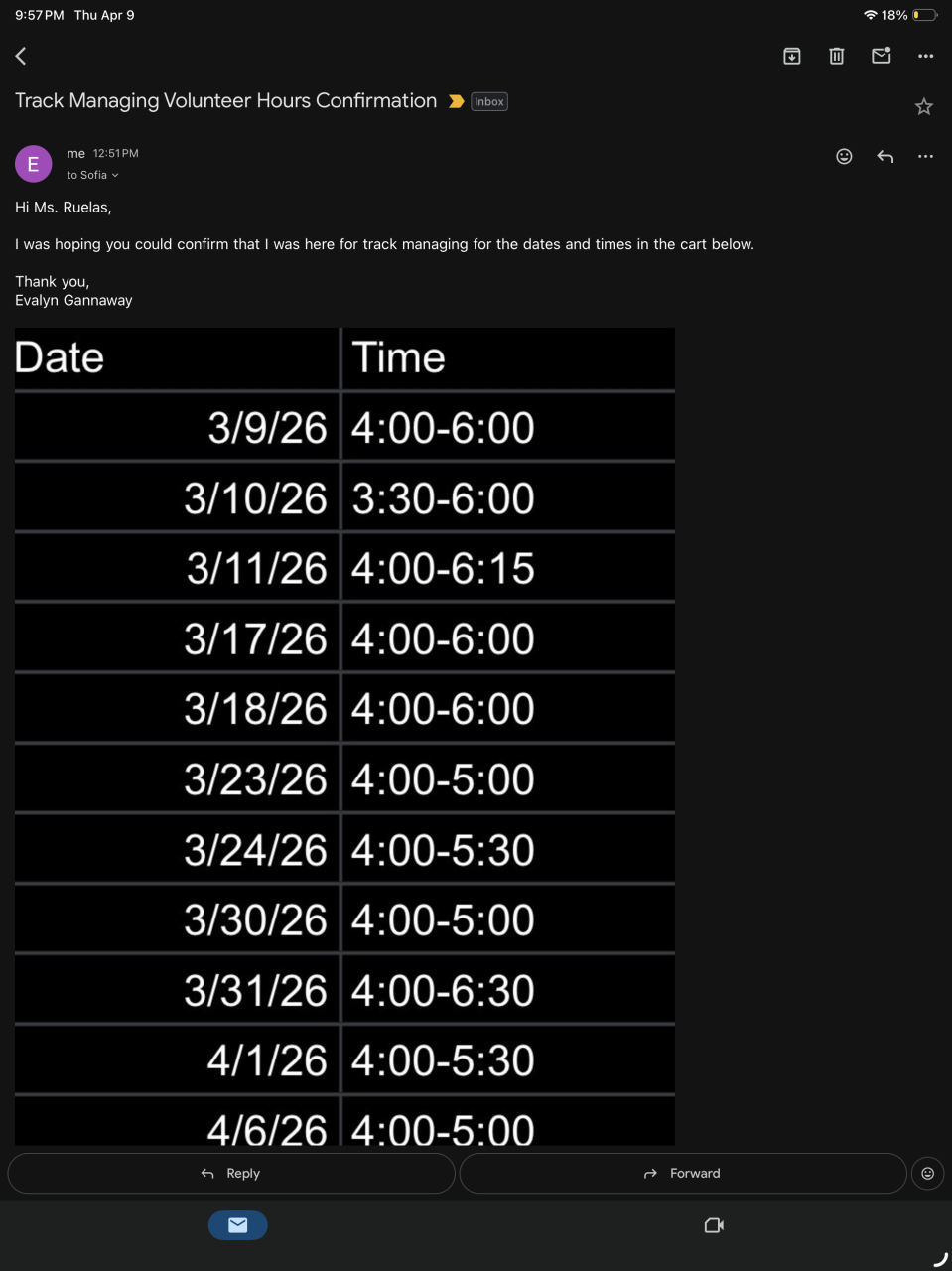Tap the battery indicator in status bar
The image size is (952, 1271).
point(924,15)
